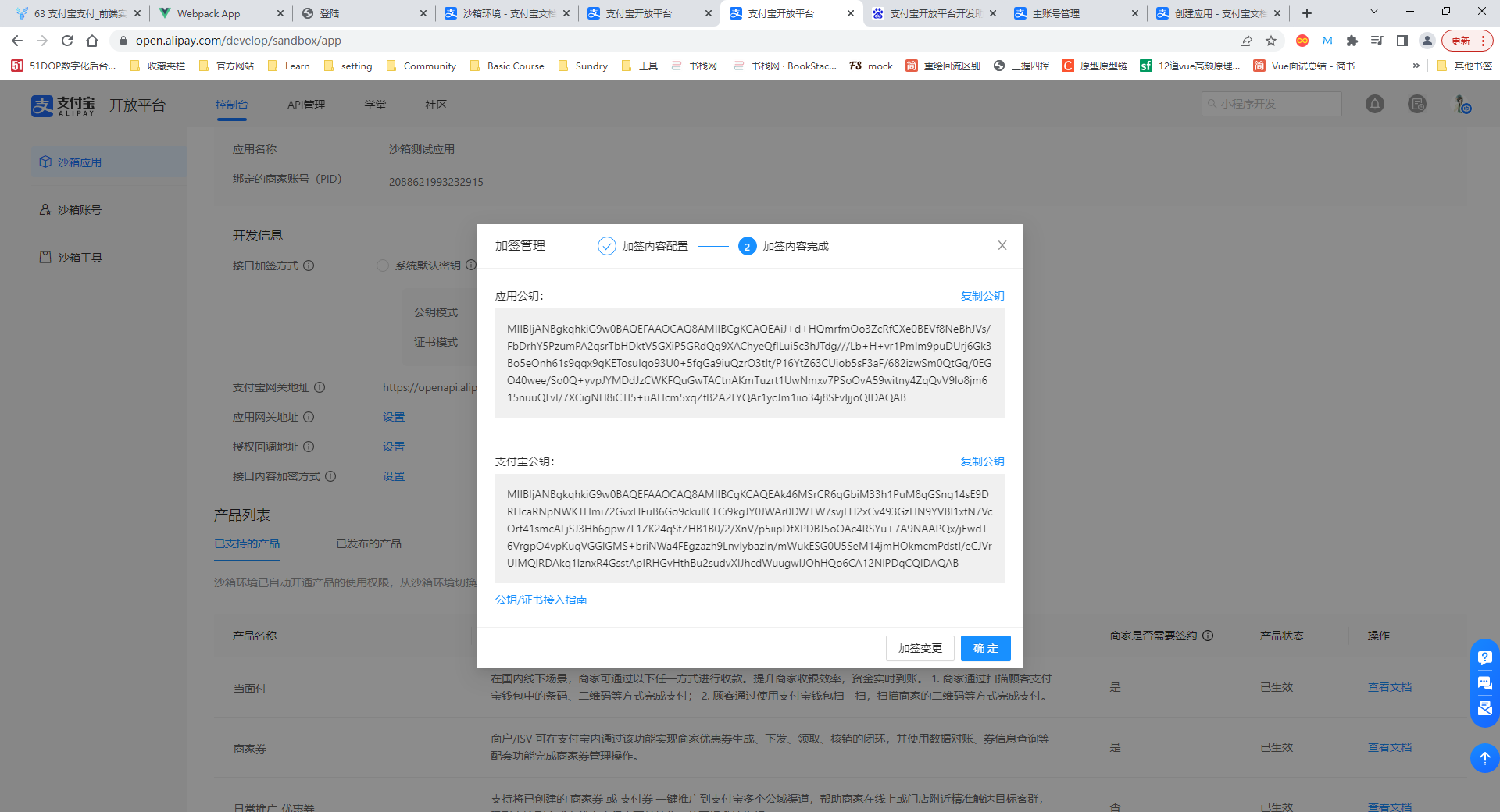Toggle the browser side panel icon

1402,41
